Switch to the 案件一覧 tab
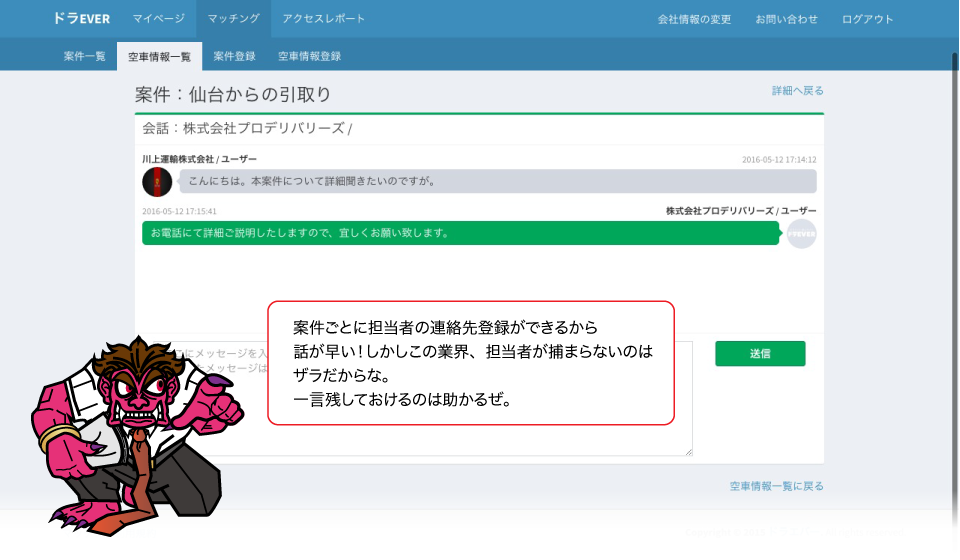Screen dimensions: 960x560 (x=85, y=56)
